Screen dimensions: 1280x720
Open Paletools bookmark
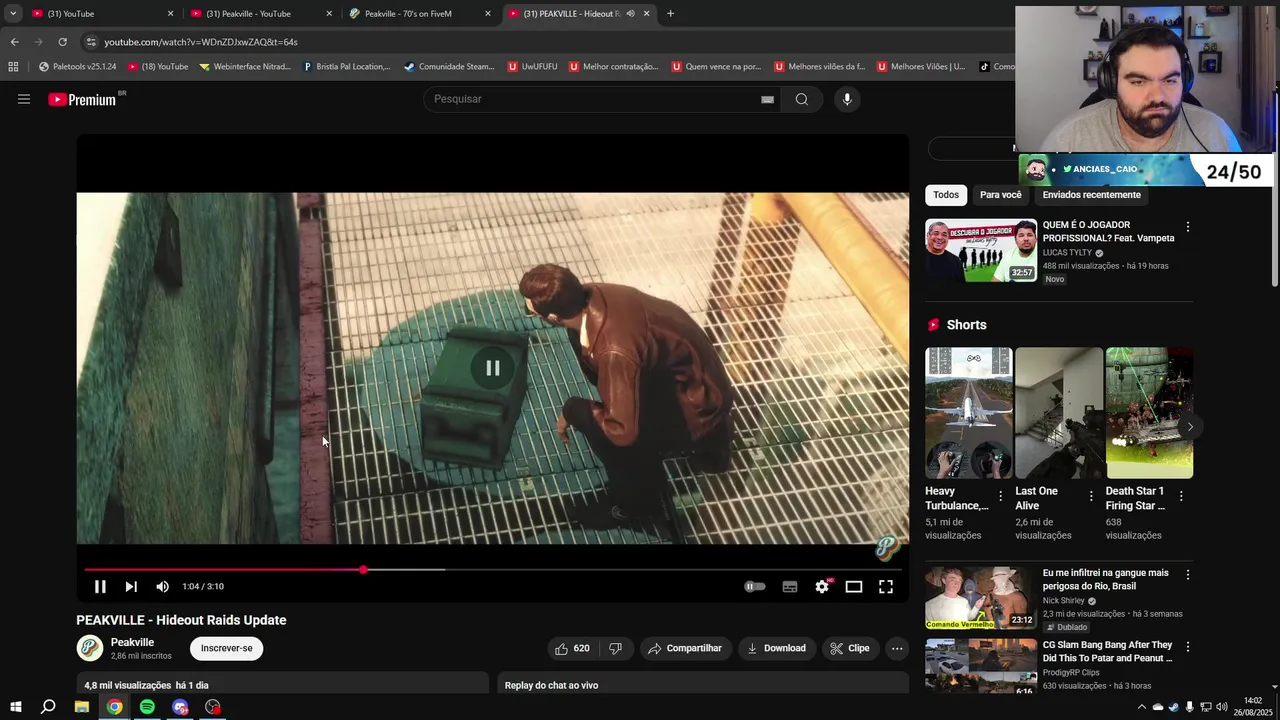[x=77, y=67]
